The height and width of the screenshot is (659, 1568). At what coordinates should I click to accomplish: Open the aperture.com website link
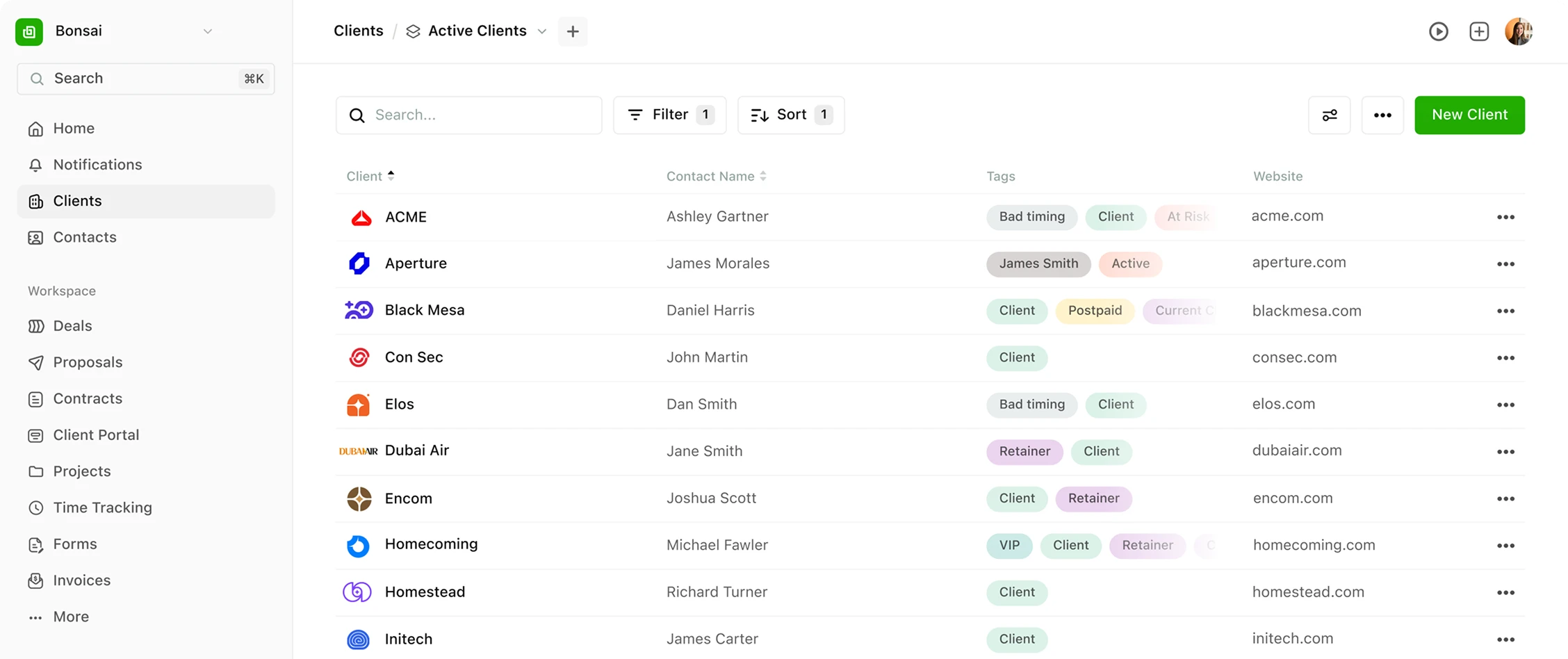coord(1298,263)
